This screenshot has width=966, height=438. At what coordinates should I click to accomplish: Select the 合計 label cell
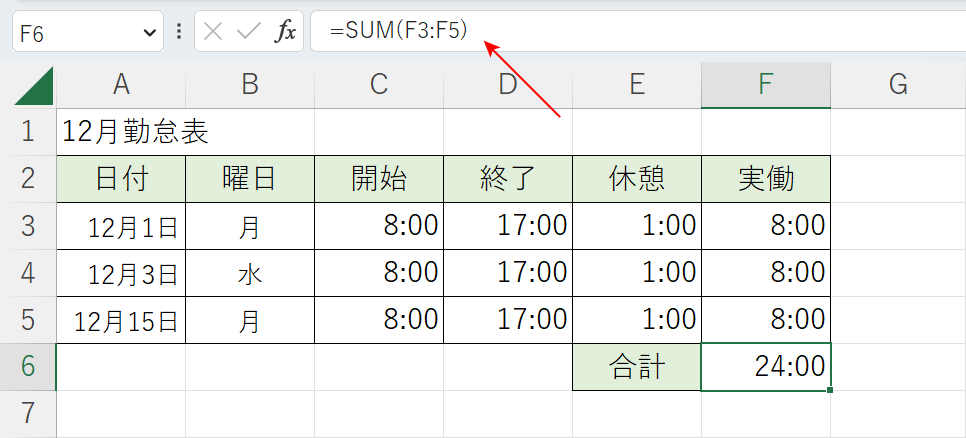point(637,367)
